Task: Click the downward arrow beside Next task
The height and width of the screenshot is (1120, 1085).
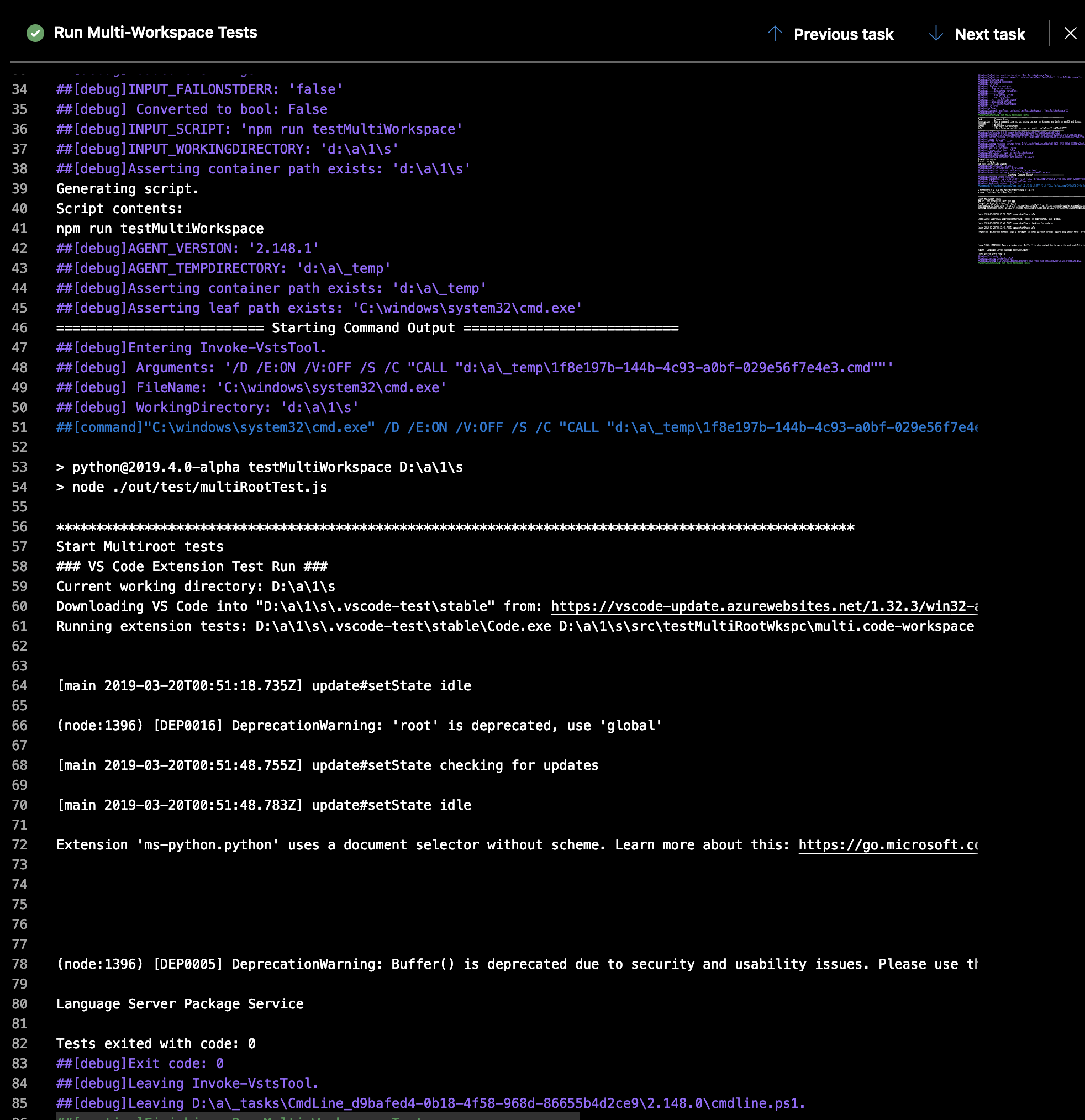Action: (936, 34)
